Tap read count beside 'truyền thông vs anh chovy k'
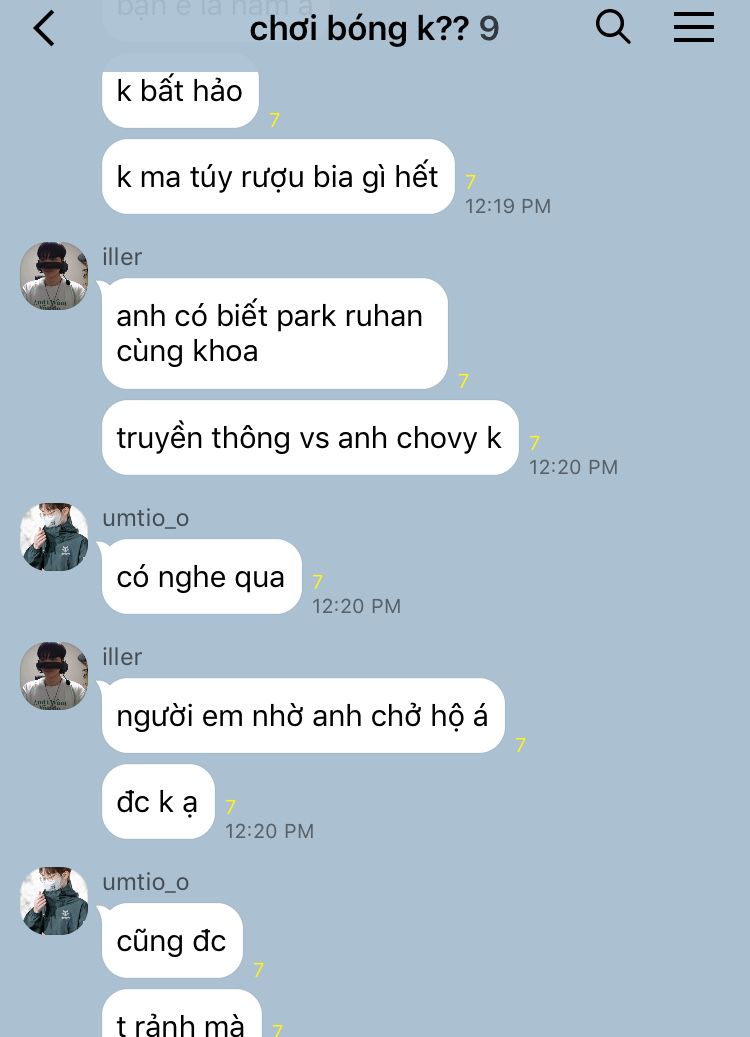 point(534,442)
